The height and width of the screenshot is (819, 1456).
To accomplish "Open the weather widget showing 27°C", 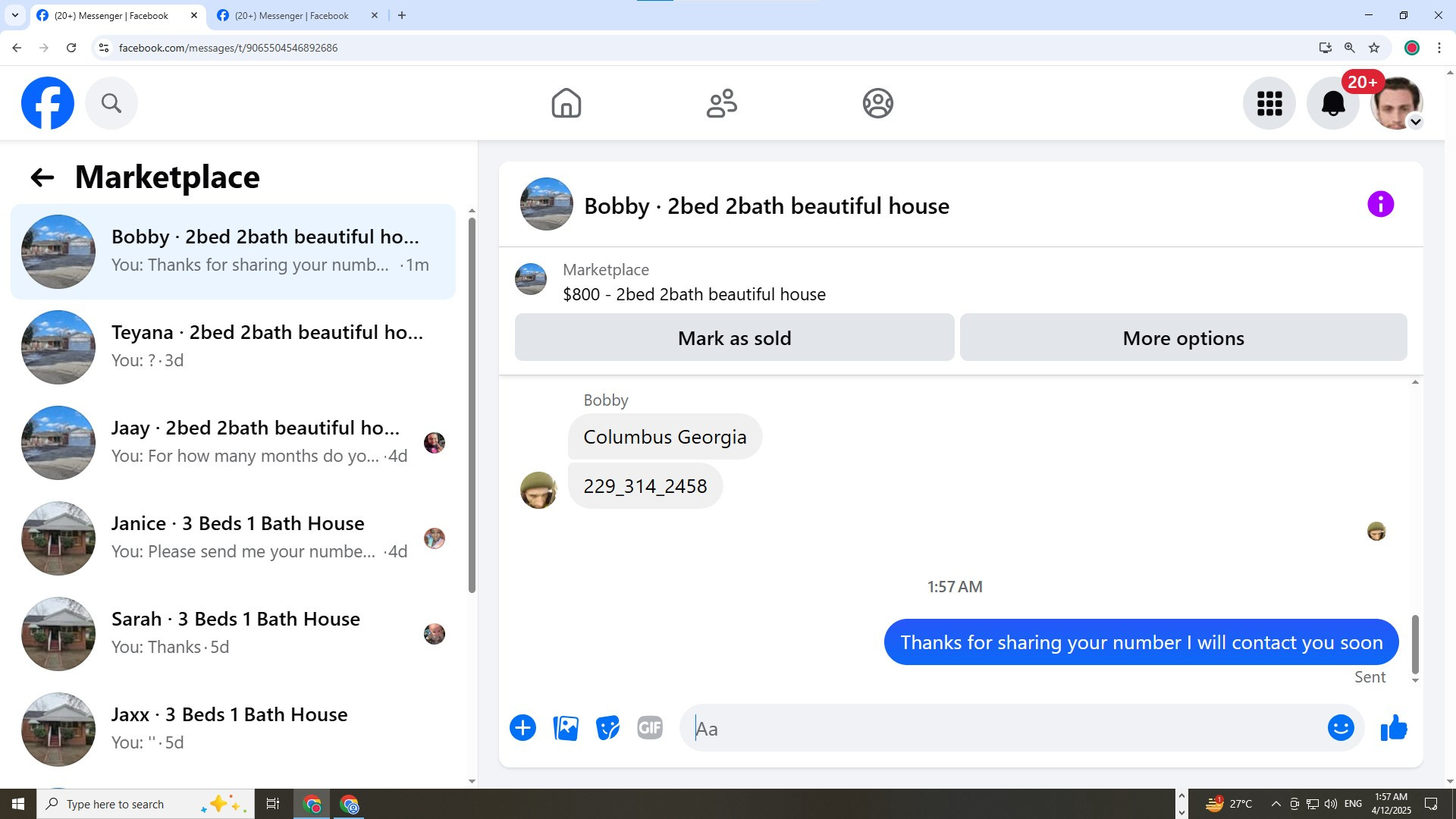I will pos(1228,804).
